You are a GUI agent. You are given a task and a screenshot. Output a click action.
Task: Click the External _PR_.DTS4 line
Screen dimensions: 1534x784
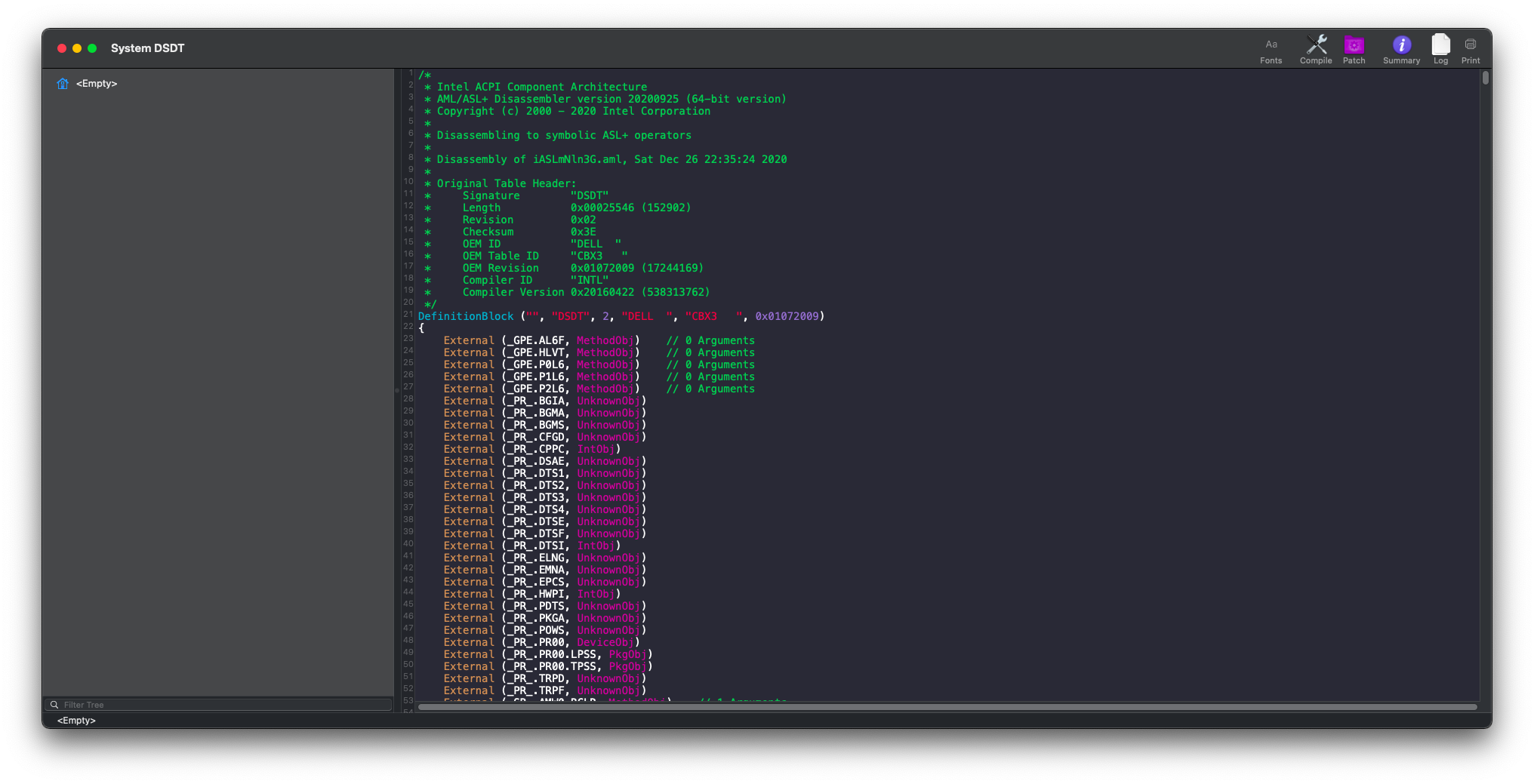click(x=544, y=509)
